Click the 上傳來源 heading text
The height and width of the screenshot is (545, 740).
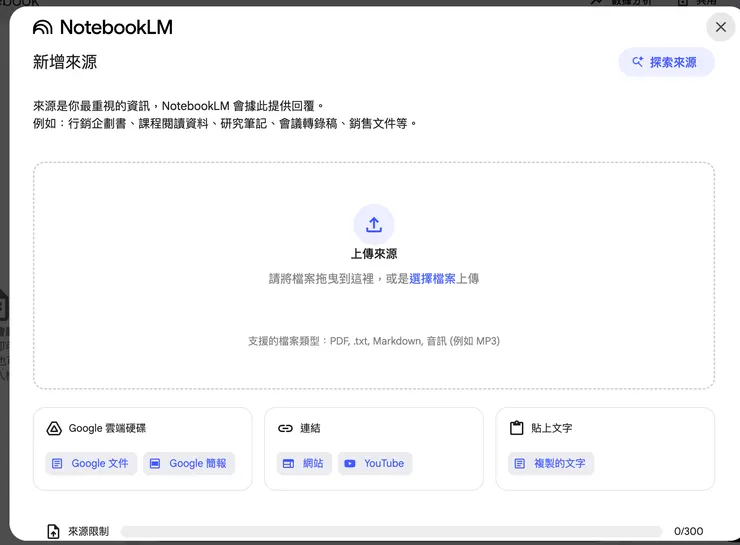coord(374,254)
